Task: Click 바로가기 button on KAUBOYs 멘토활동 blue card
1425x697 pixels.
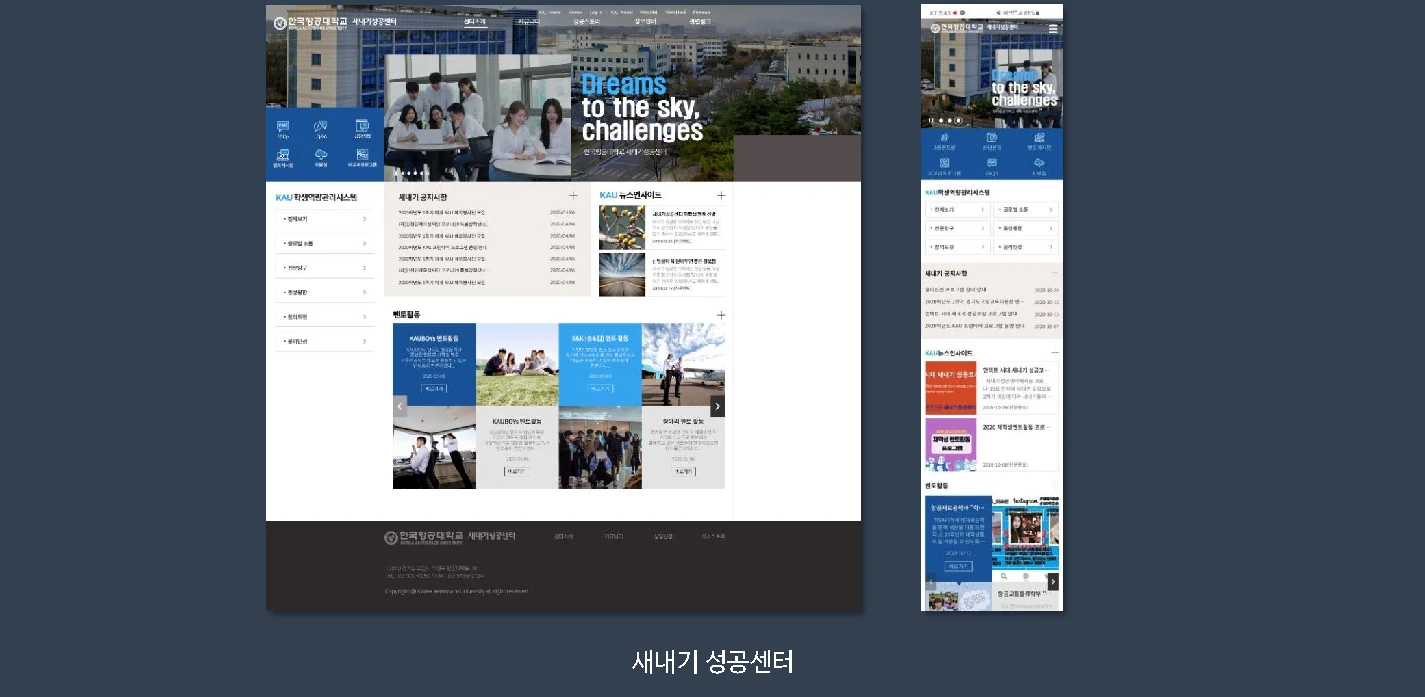Action: pos(434,388)
